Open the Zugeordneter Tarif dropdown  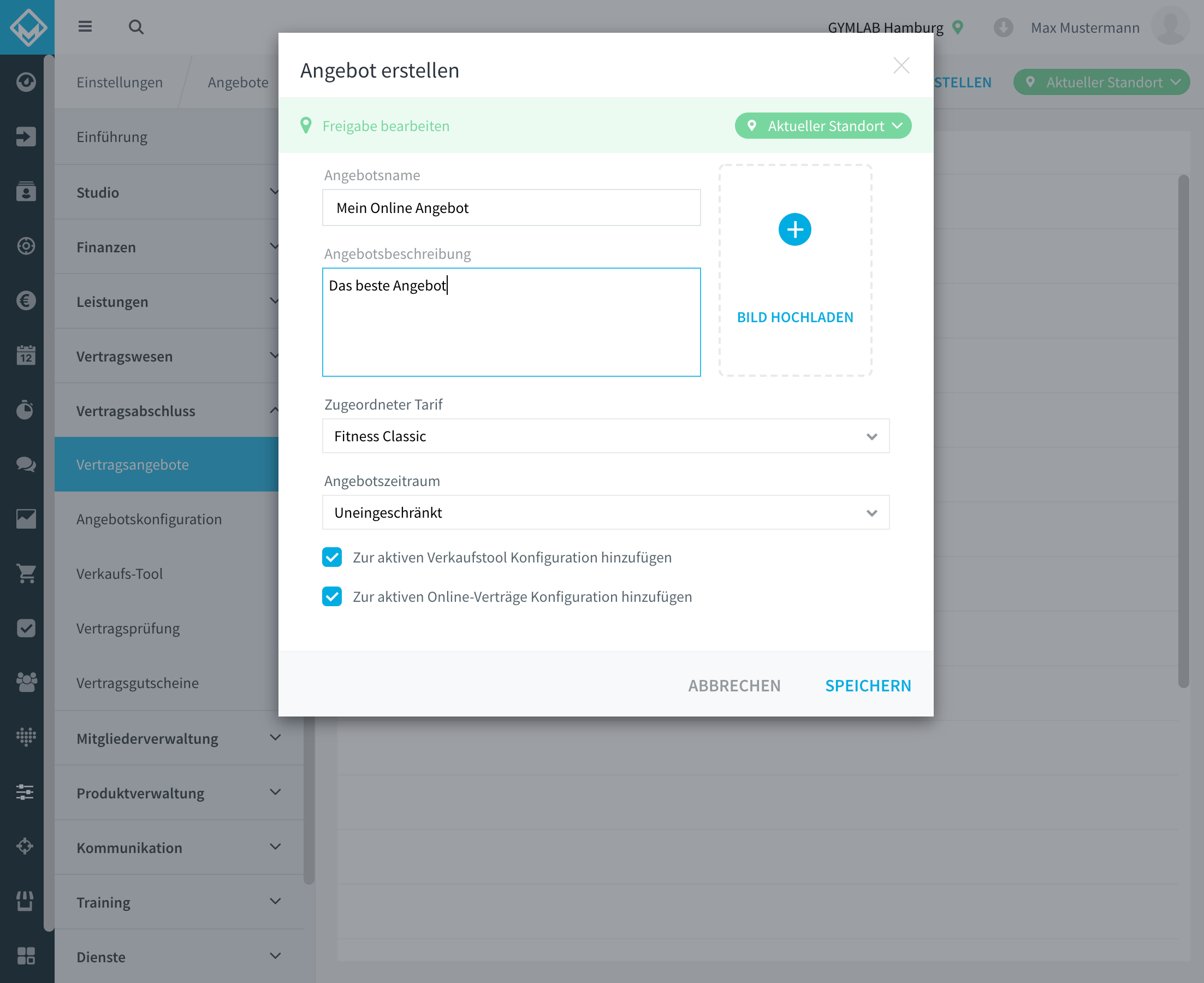coord(606,436)
